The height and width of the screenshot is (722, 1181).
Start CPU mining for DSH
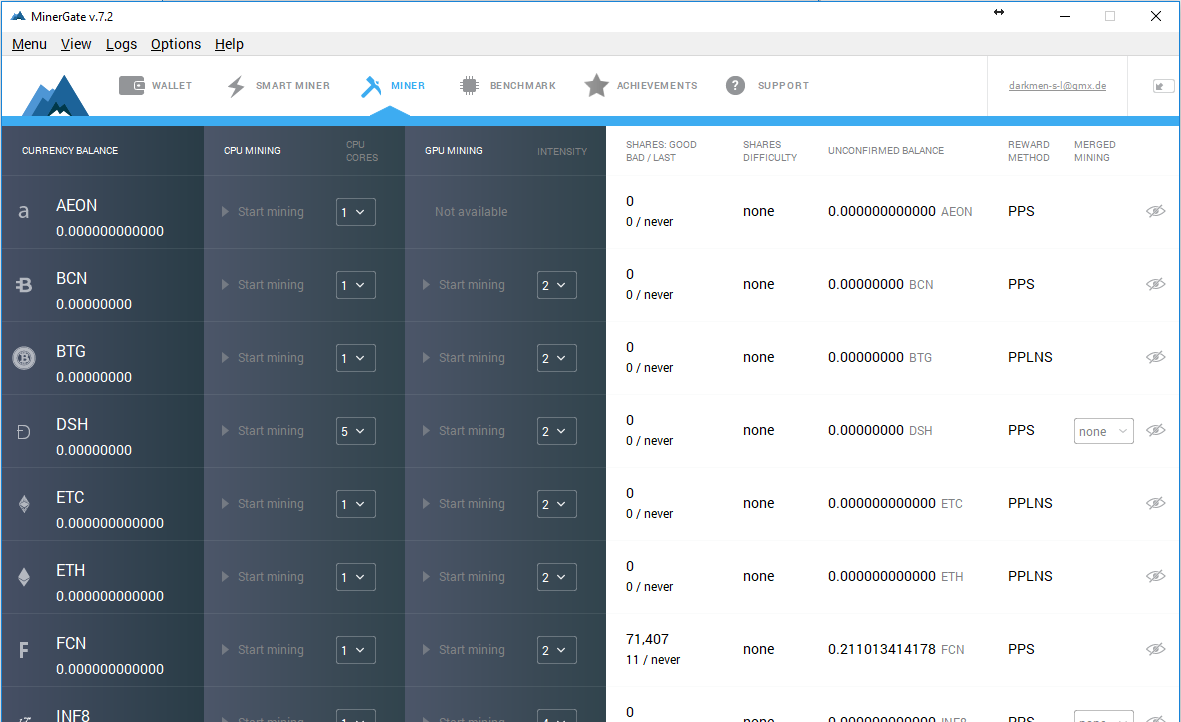263,431
